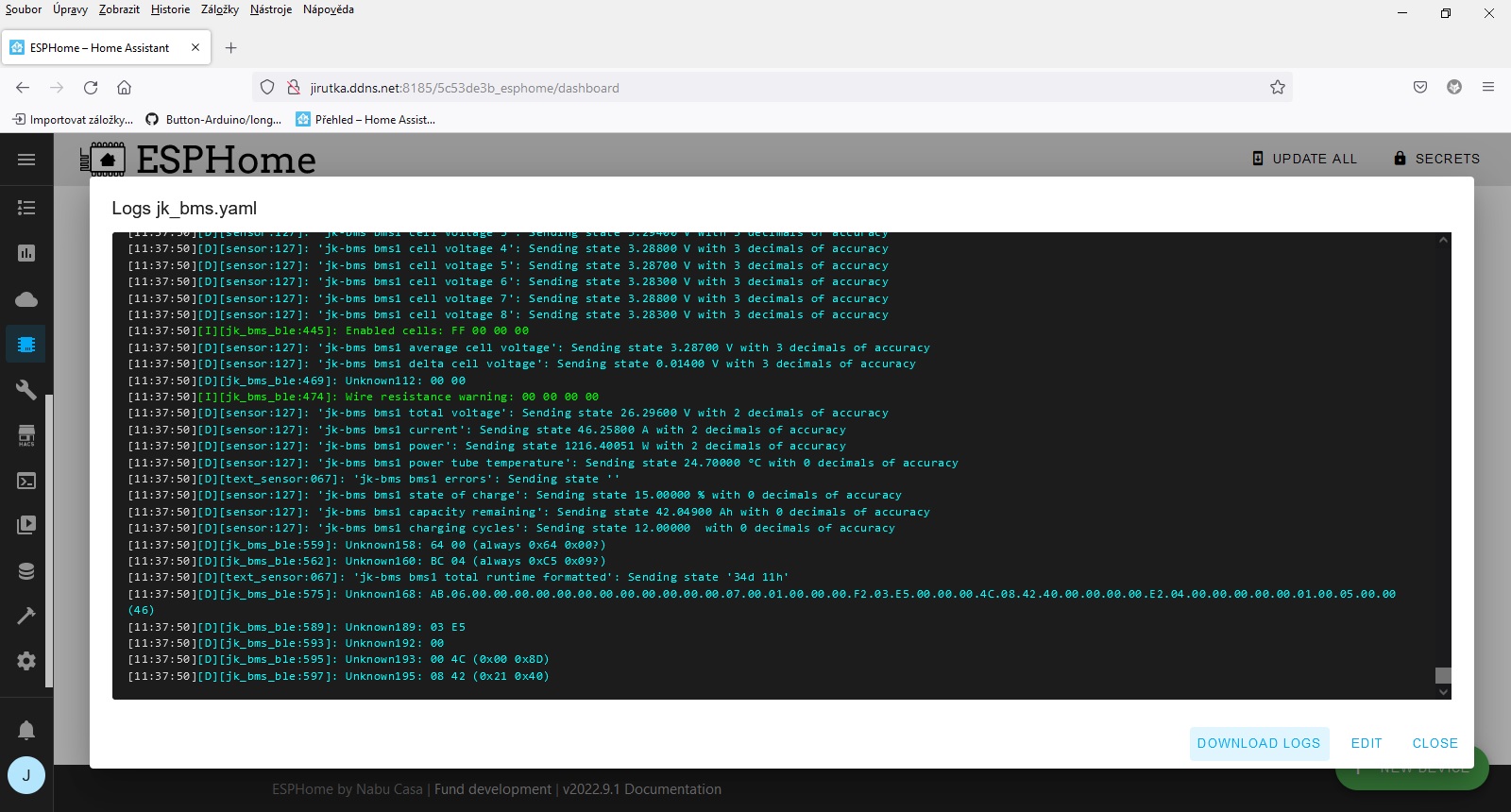Open the cloud icon in sidebar
The image size is (1511, 812).
point(26,299)
